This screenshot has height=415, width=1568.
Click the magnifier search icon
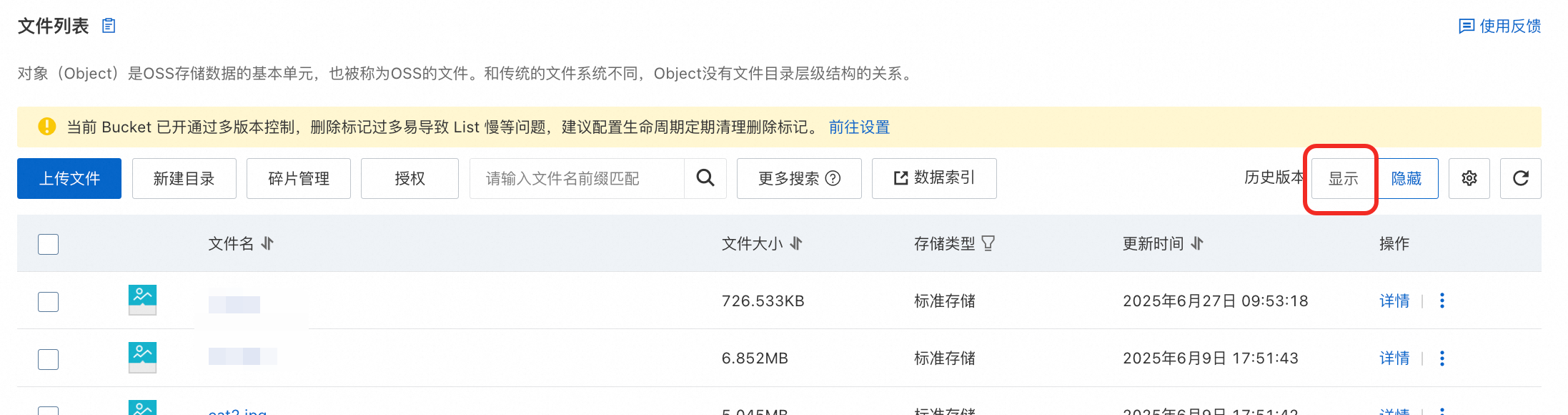[x=705, y=178]
